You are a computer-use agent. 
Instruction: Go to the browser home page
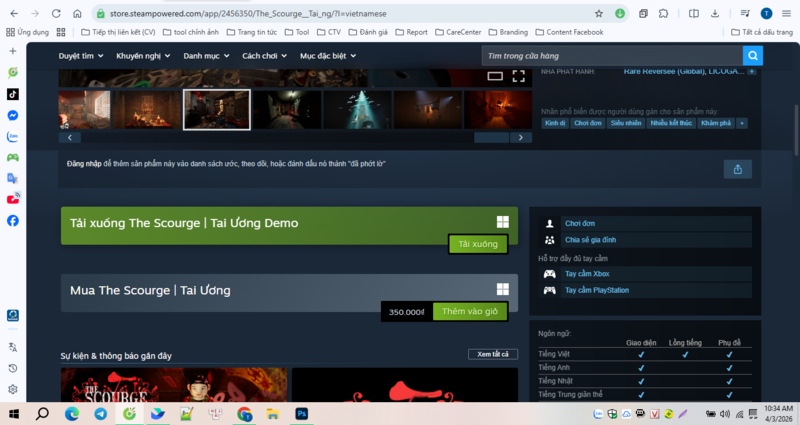tap(77, 14)
